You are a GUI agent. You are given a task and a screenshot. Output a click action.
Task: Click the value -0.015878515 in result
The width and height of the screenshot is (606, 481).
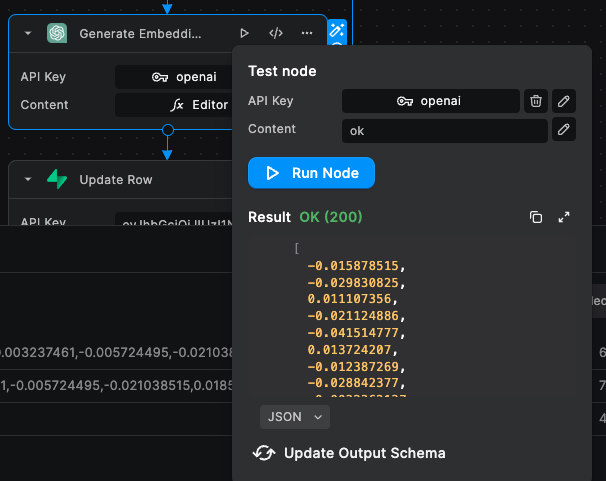(353, 266)
